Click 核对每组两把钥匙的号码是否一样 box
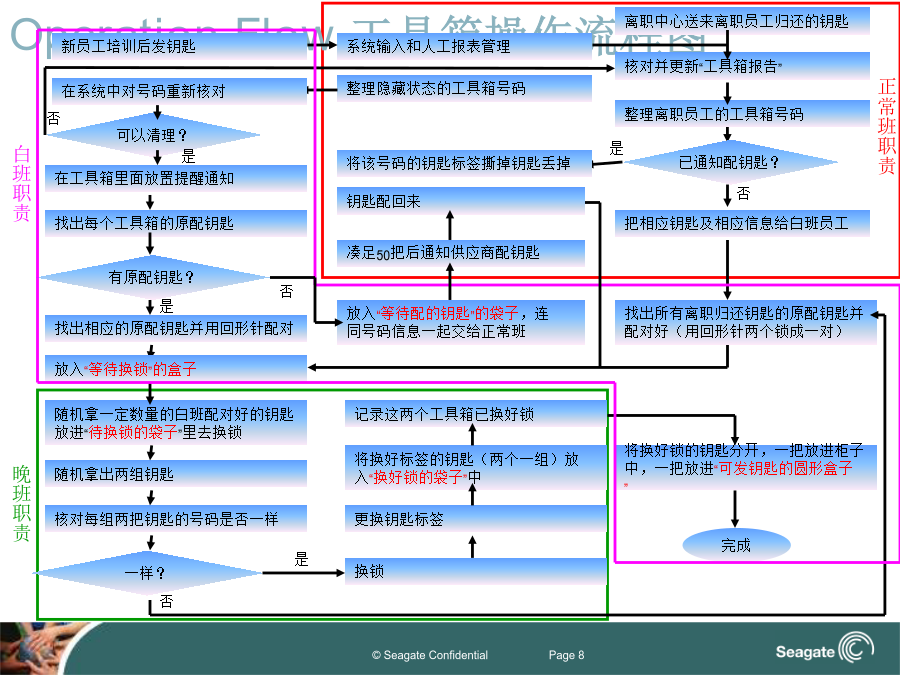The image size is (900, 675). coord(176,519)
